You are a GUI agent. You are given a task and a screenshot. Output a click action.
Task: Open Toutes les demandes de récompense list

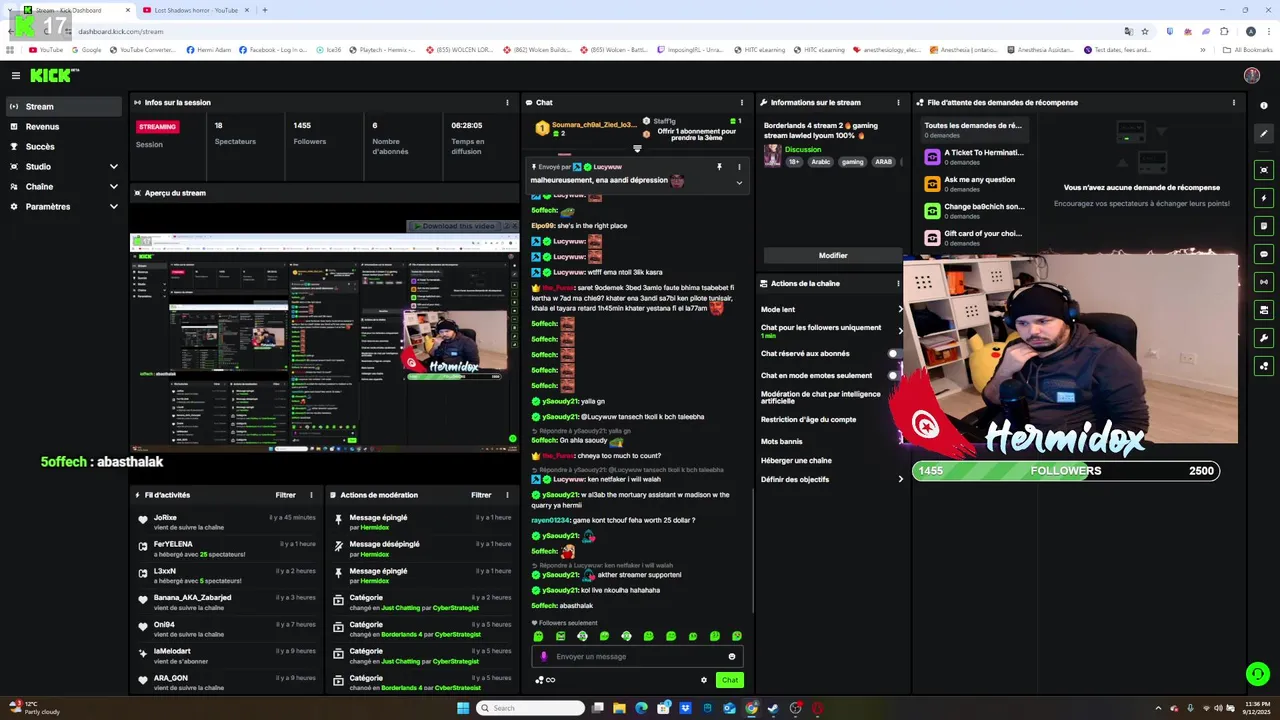[972, 129]
